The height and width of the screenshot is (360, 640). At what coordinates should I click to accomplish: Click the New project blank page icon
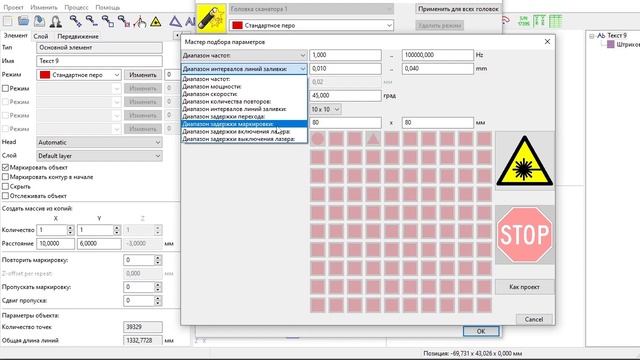pyautogui.click(x=7, y=21)
